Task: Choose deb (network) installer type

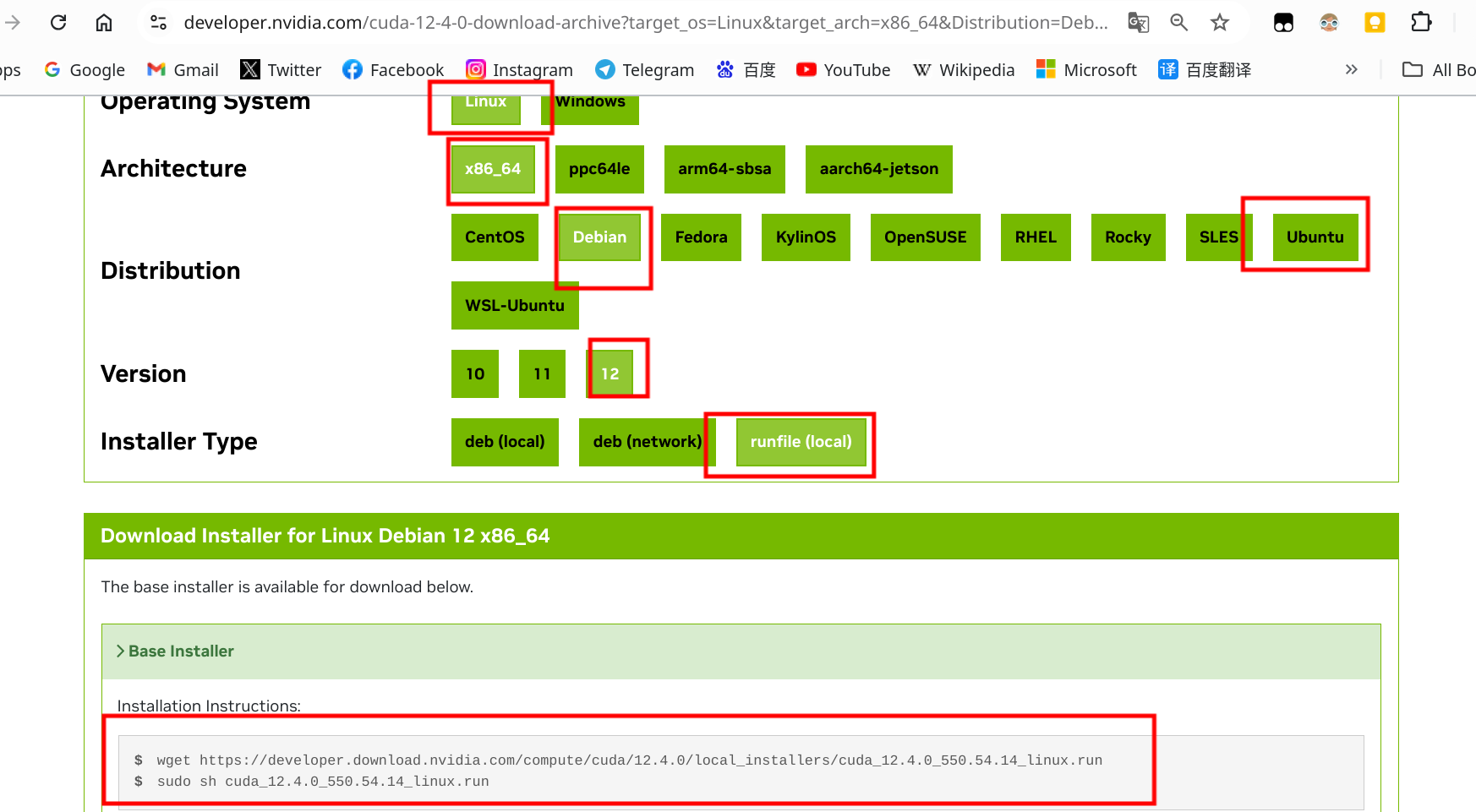Action: pyautogui.click(x=648, y=442)
